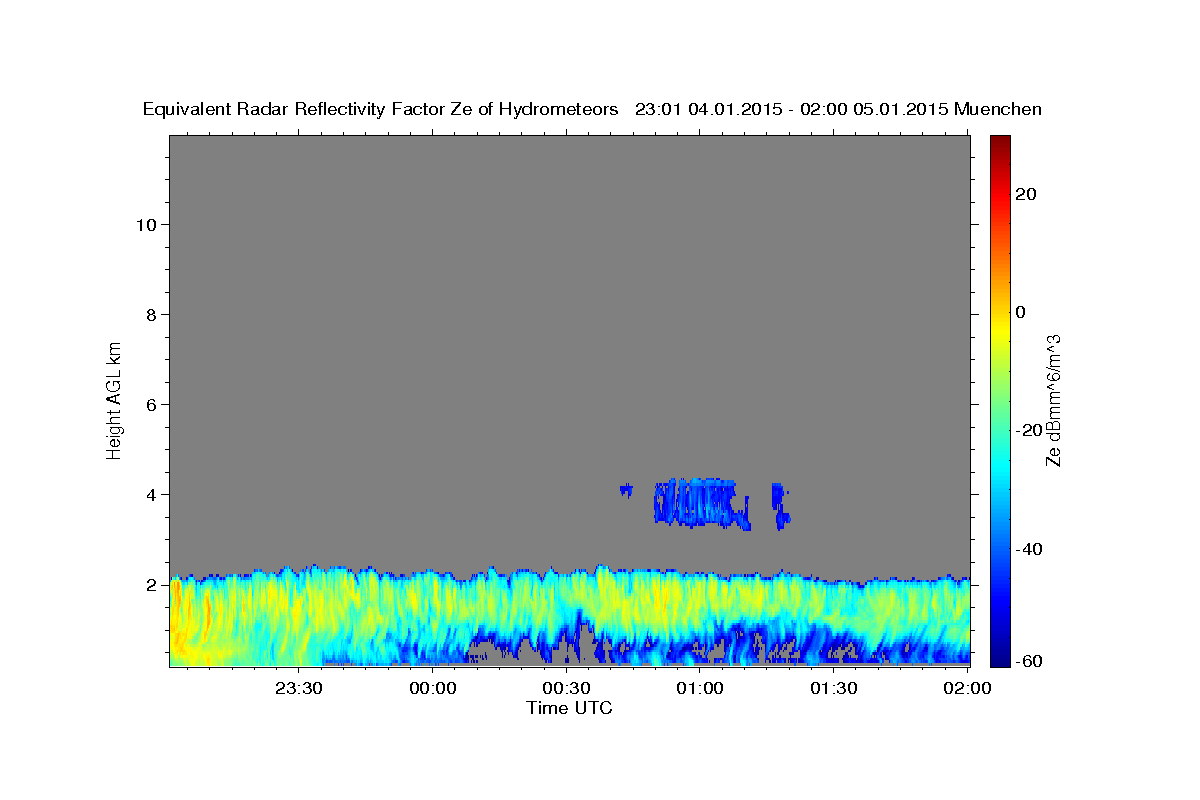Click the 00:00 time tick label
This screenshot has height=800, width=1200.
pos(433,688)
